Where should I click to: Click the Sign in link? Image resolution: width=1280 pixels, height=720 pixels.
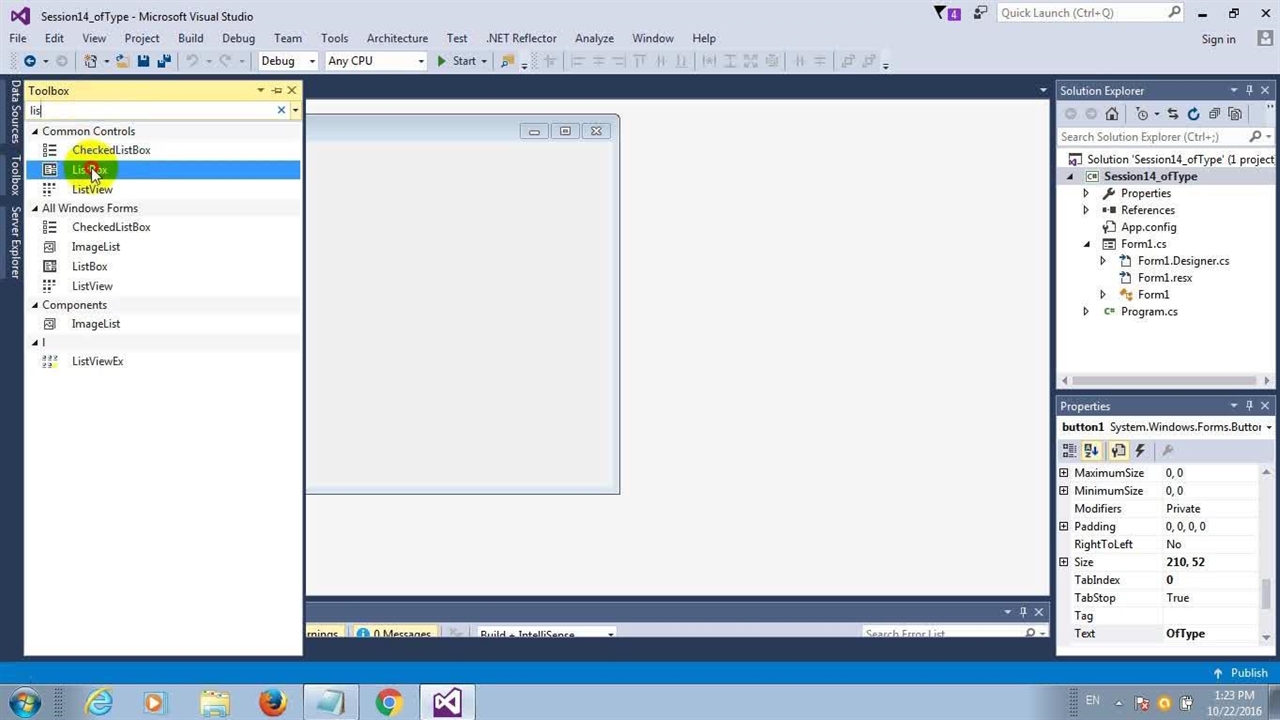[x=1218, y=39]
